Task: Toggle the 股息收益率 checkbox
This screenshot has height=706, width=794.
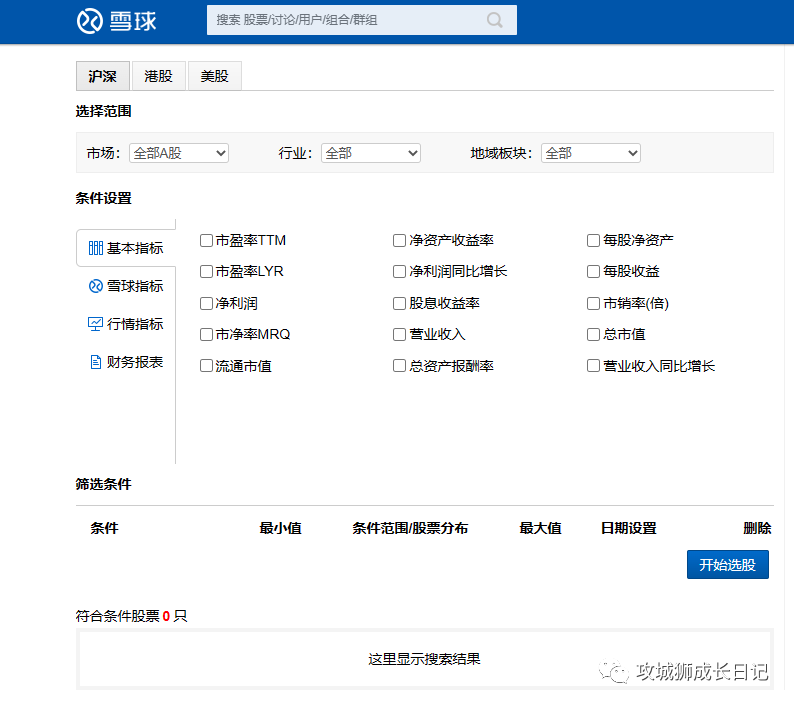Action: coord(400,303)
